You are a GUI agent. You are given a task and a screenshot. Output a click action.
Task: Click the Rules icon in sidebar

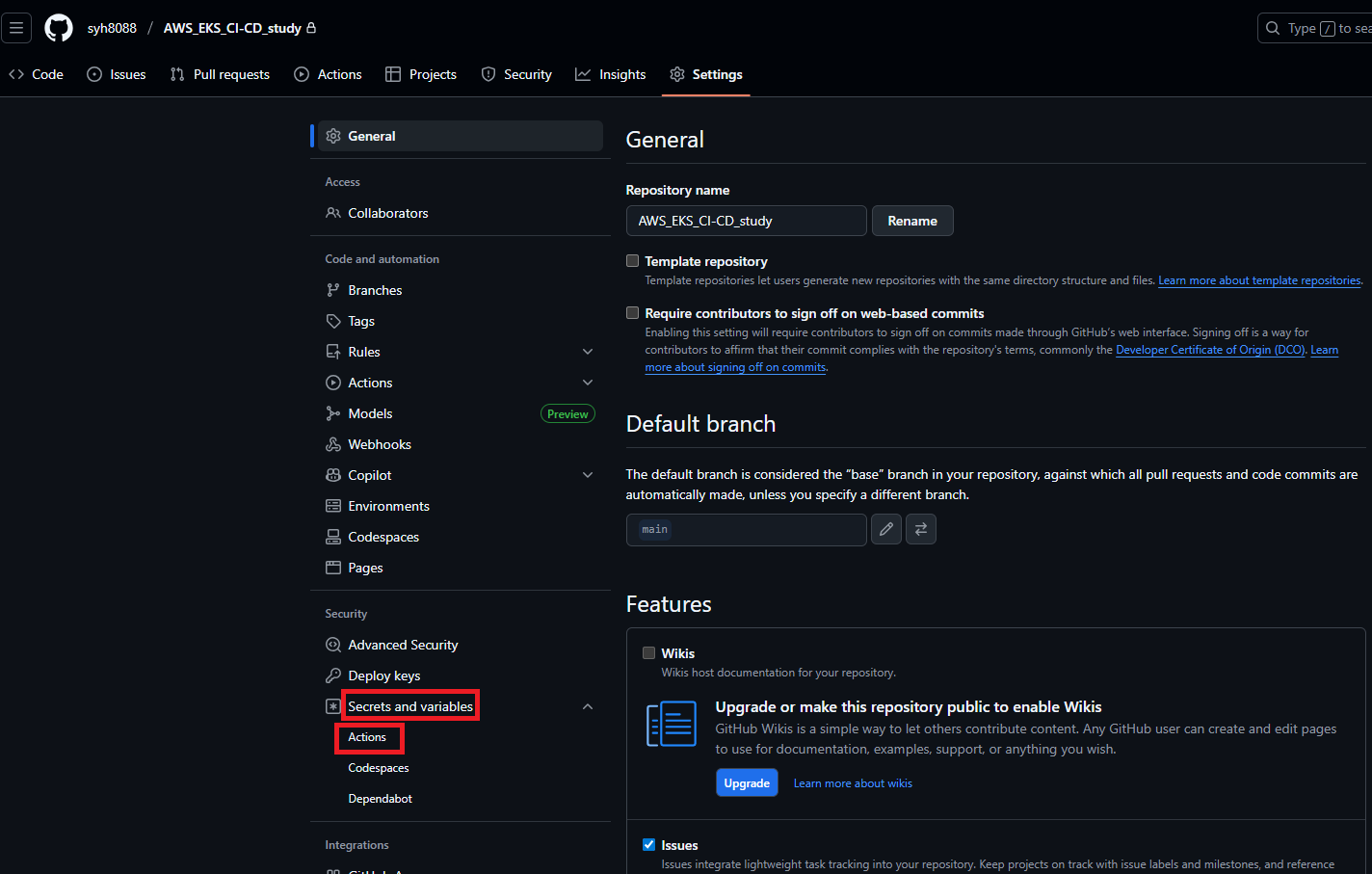pyautogui.click(x=333, y=352)
